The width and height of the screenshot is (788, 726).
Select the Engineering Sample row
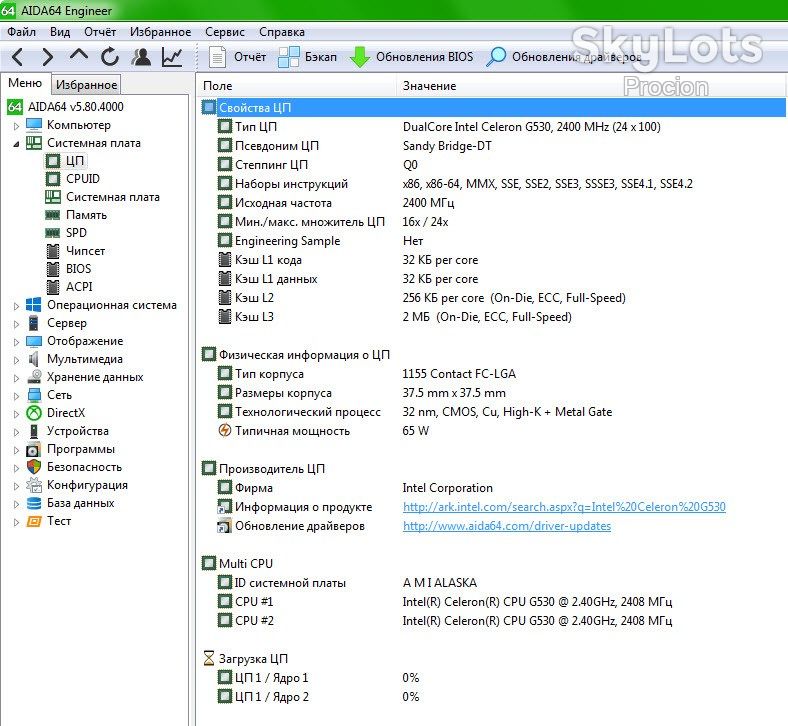pyautogui.click(x=492, y=241)
